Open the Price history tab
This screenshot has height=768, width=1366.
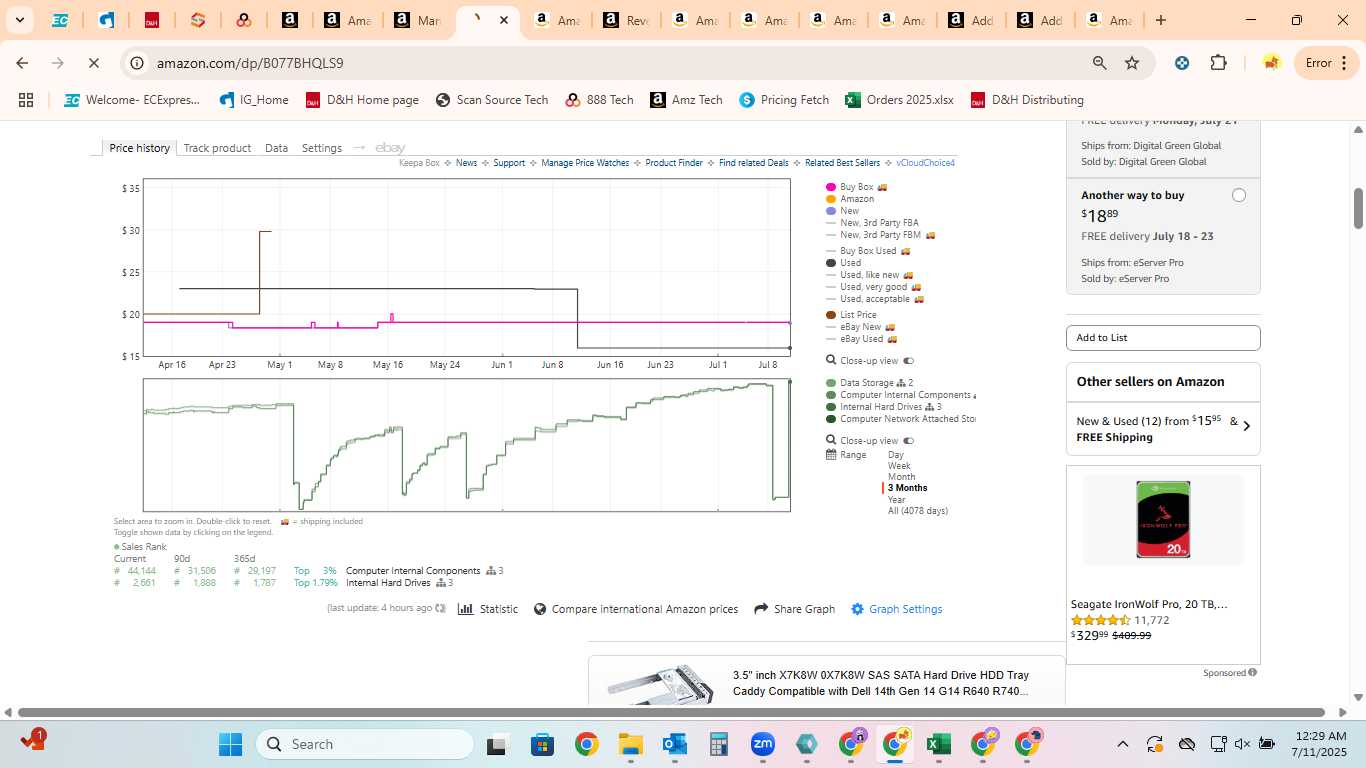140,148
